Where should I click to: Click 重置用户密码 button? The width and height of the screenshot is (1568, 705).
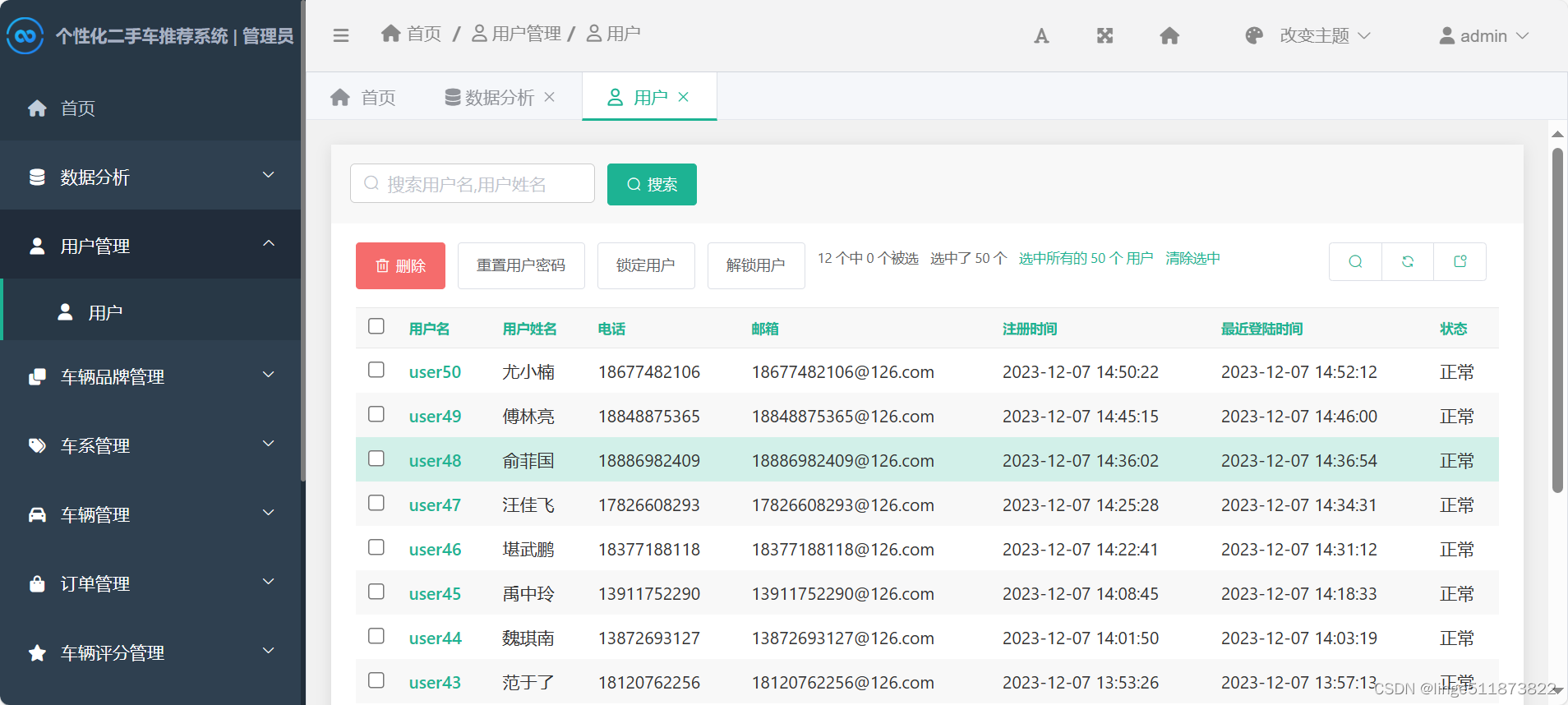[521, 265]
